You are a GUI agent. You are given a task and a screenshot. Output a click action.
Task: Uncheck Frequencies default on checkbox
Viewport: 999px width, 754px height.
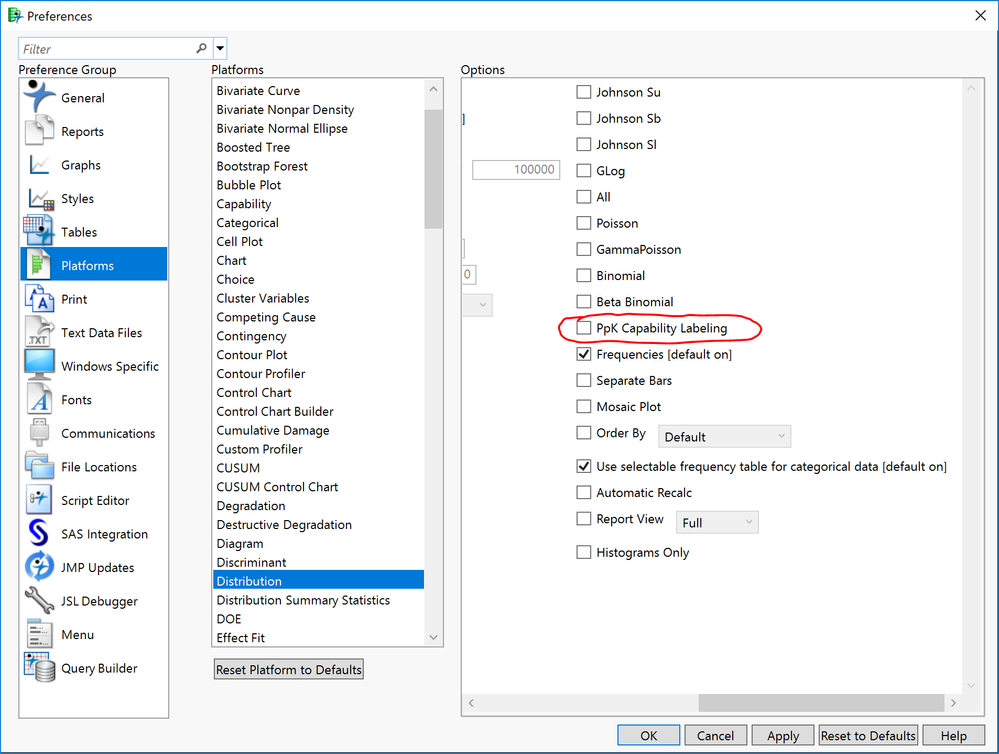[x=584, y=354]
